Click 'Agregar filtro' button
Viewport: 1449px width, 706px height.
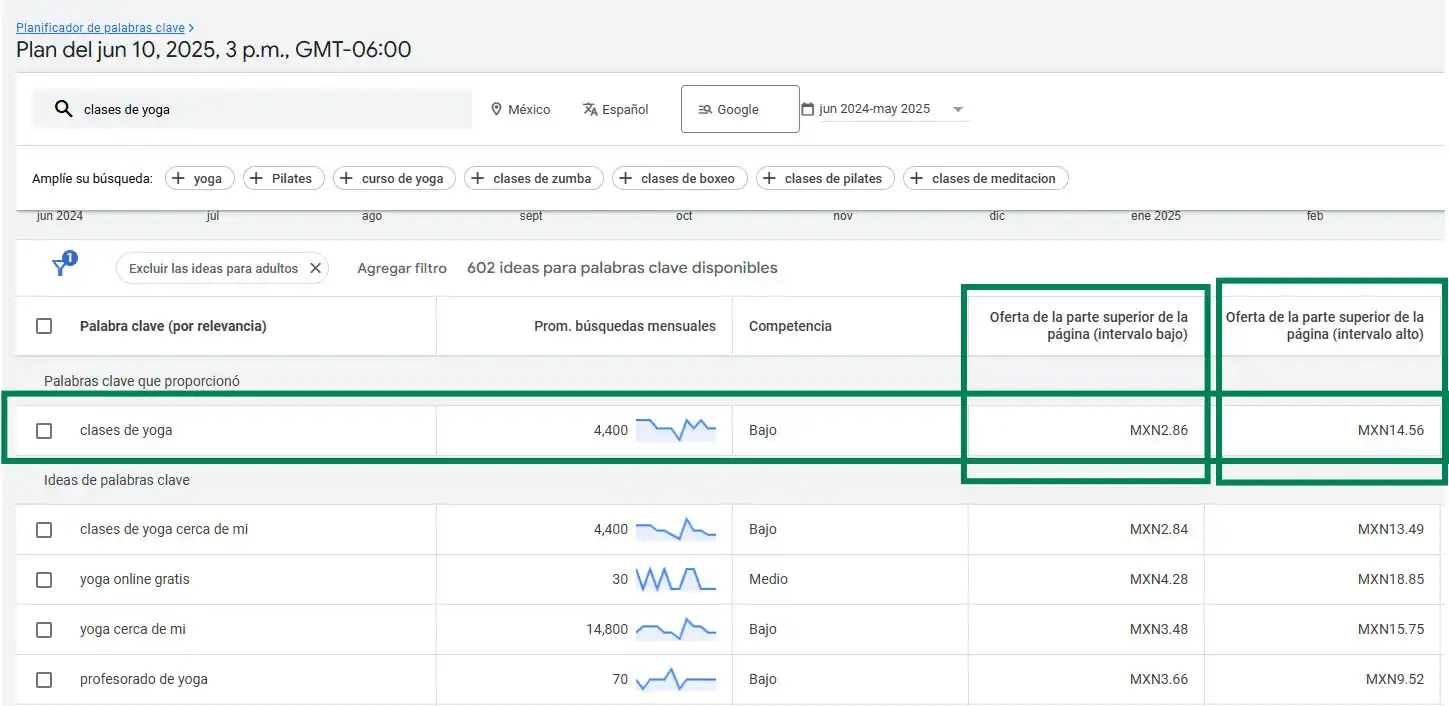pos(402,268)
